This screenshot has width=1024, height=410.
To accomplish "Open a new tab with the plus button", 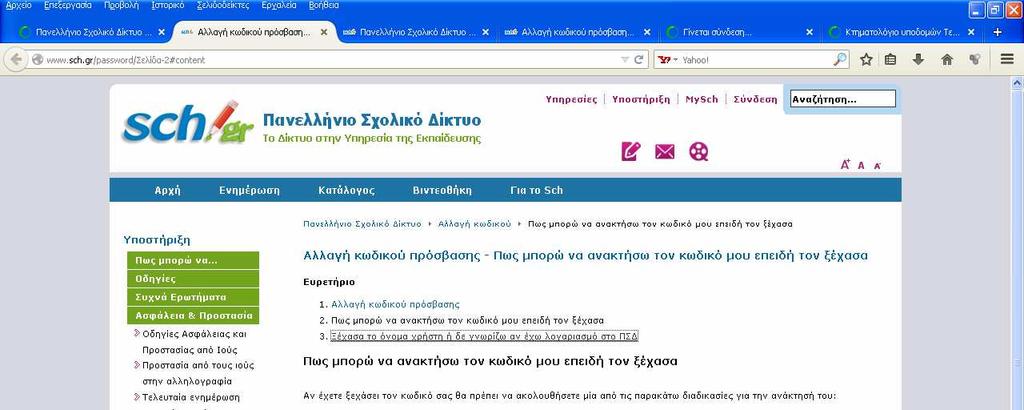I will (x=997, y=32).
